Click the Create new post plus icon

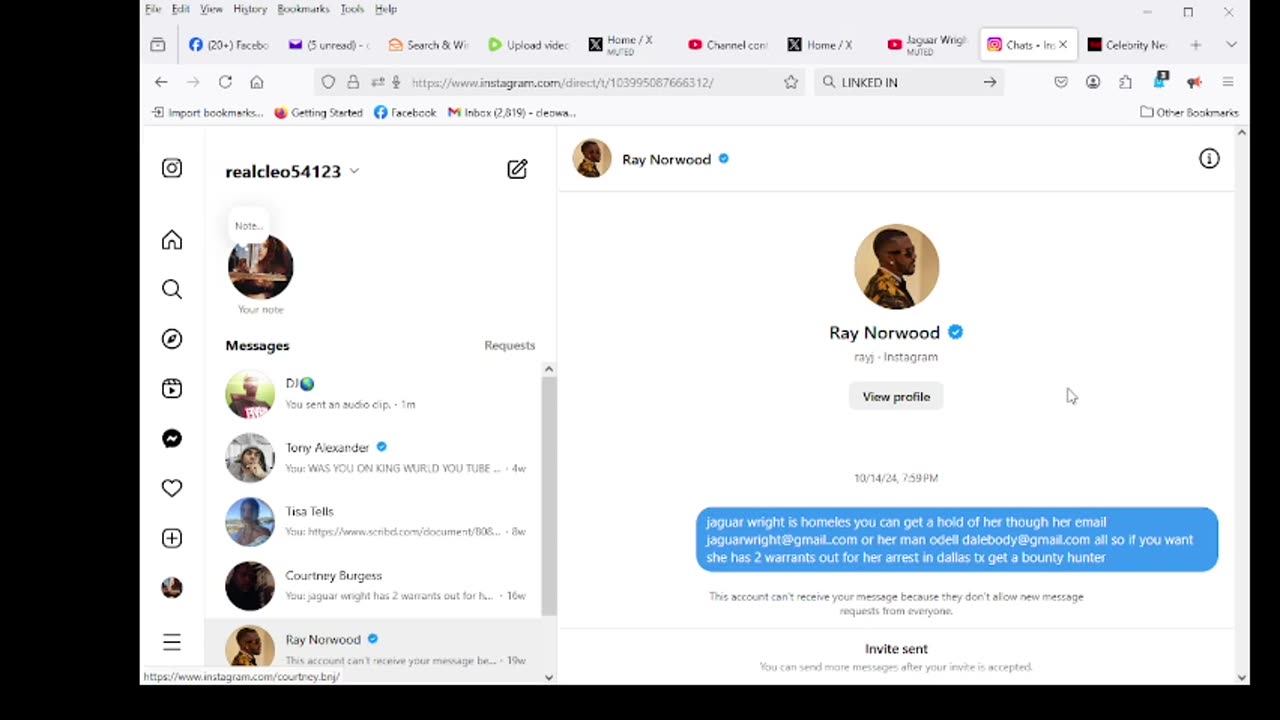click(x=172, y=538)
